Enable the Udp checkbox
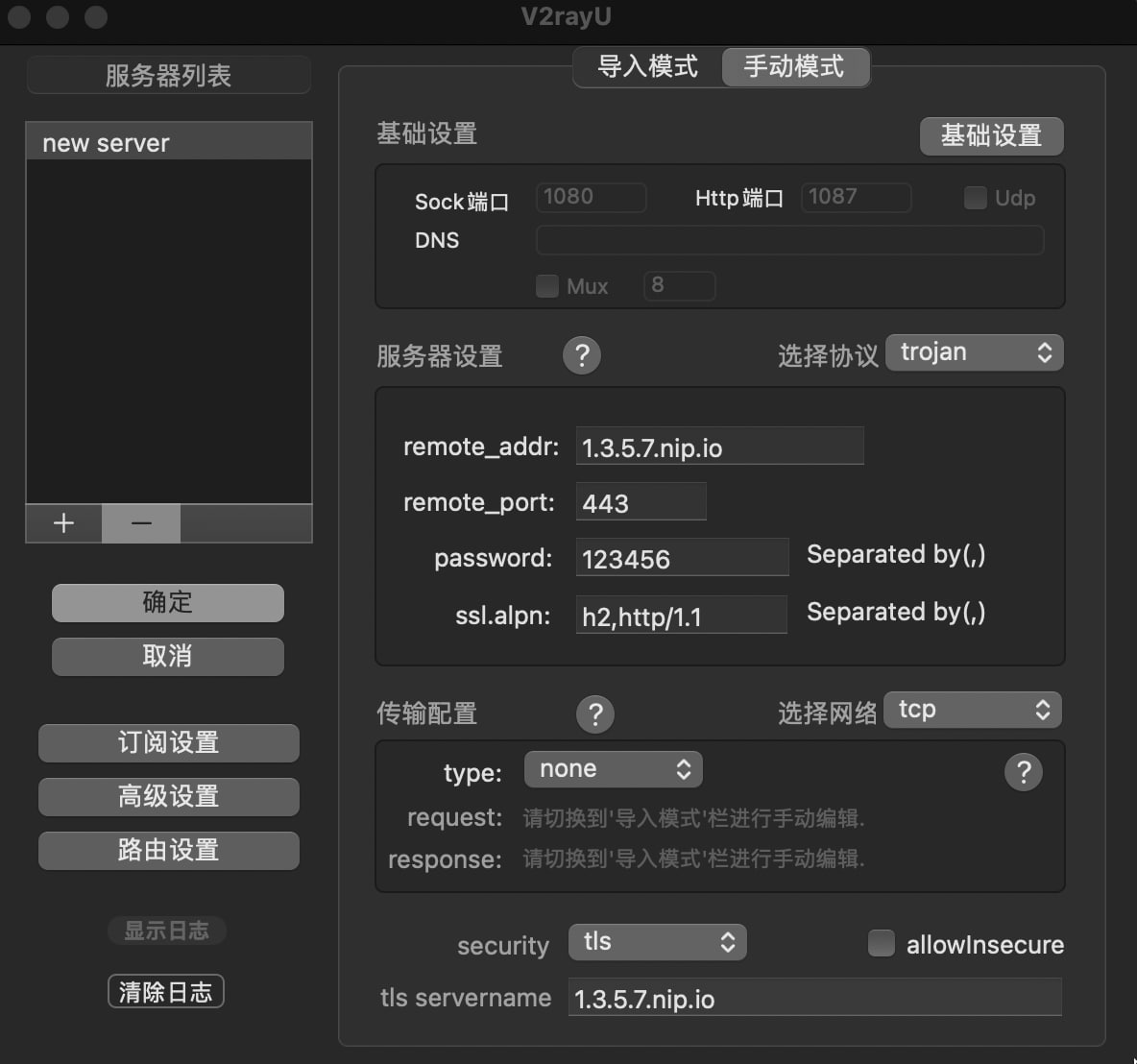1137x1064 pixels. click(976, 197)
